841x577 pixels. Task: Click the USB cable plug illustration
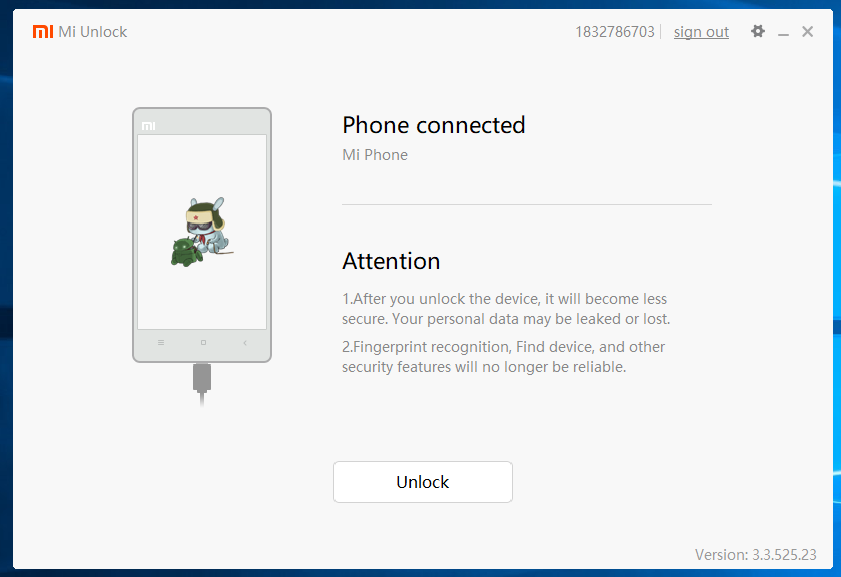click(202, 384)
